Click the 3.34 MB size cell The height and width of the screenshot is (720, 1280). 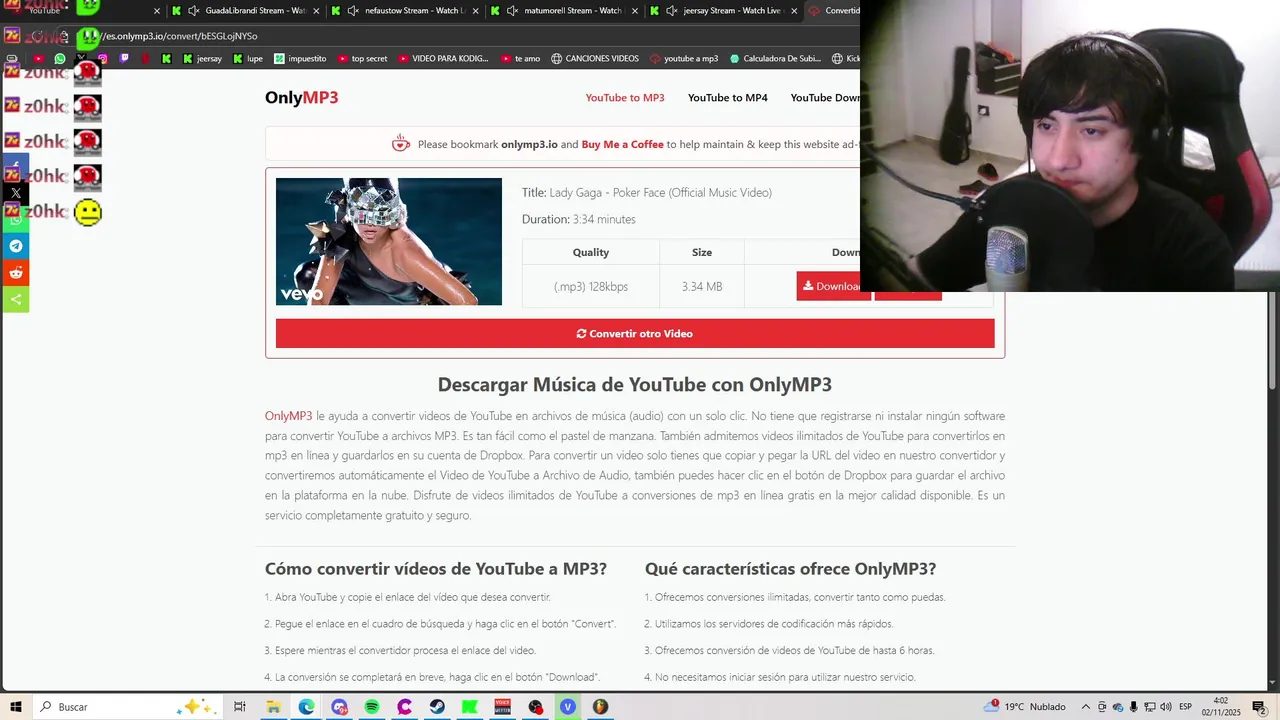pyautogui.click(x=702, y=286)
